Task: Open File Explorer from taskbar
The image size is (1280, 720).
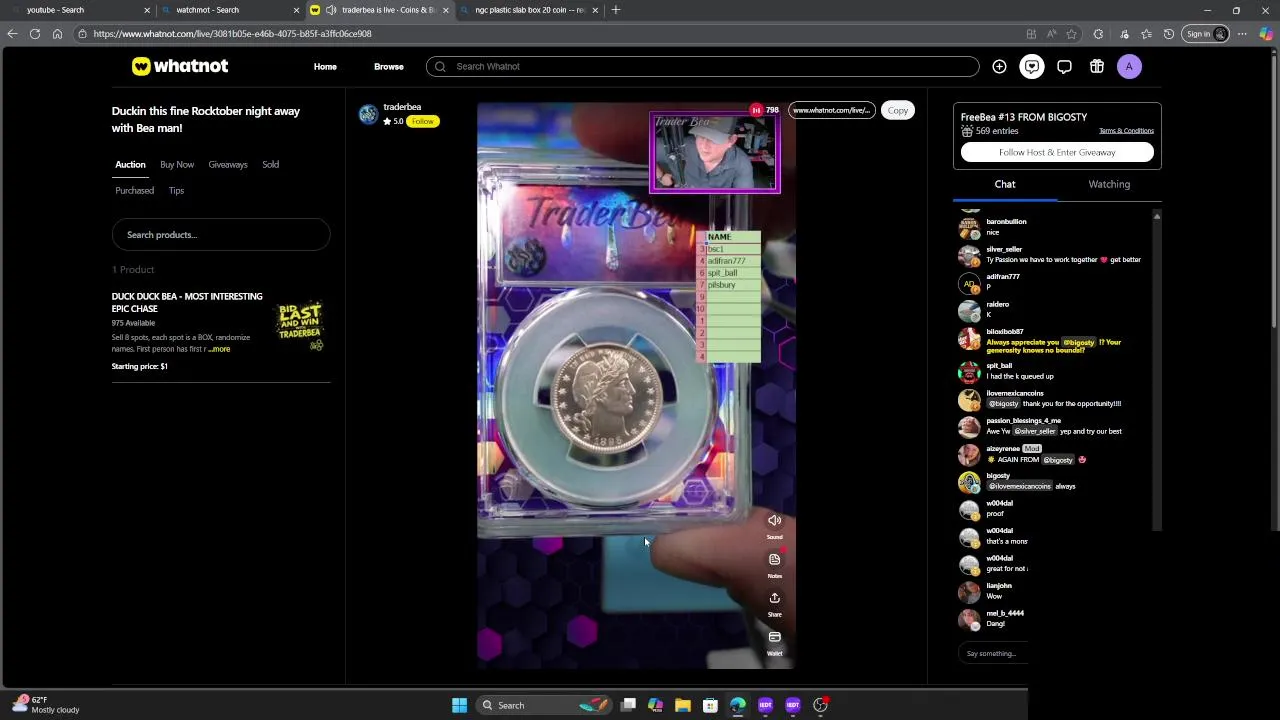Action: (x=683, y=705)
